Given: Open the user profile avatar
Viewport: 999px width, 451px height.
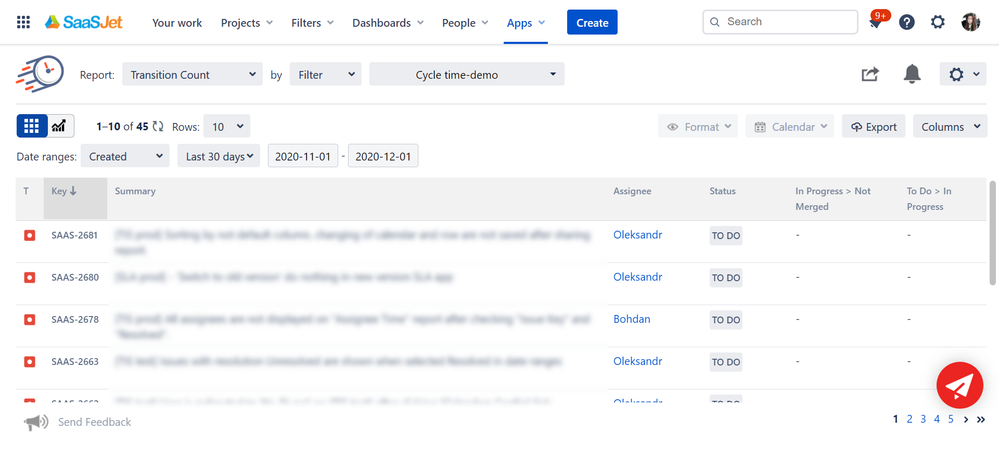Looking at the screenshot, I should pyautogui.click(x=970, y=22).
